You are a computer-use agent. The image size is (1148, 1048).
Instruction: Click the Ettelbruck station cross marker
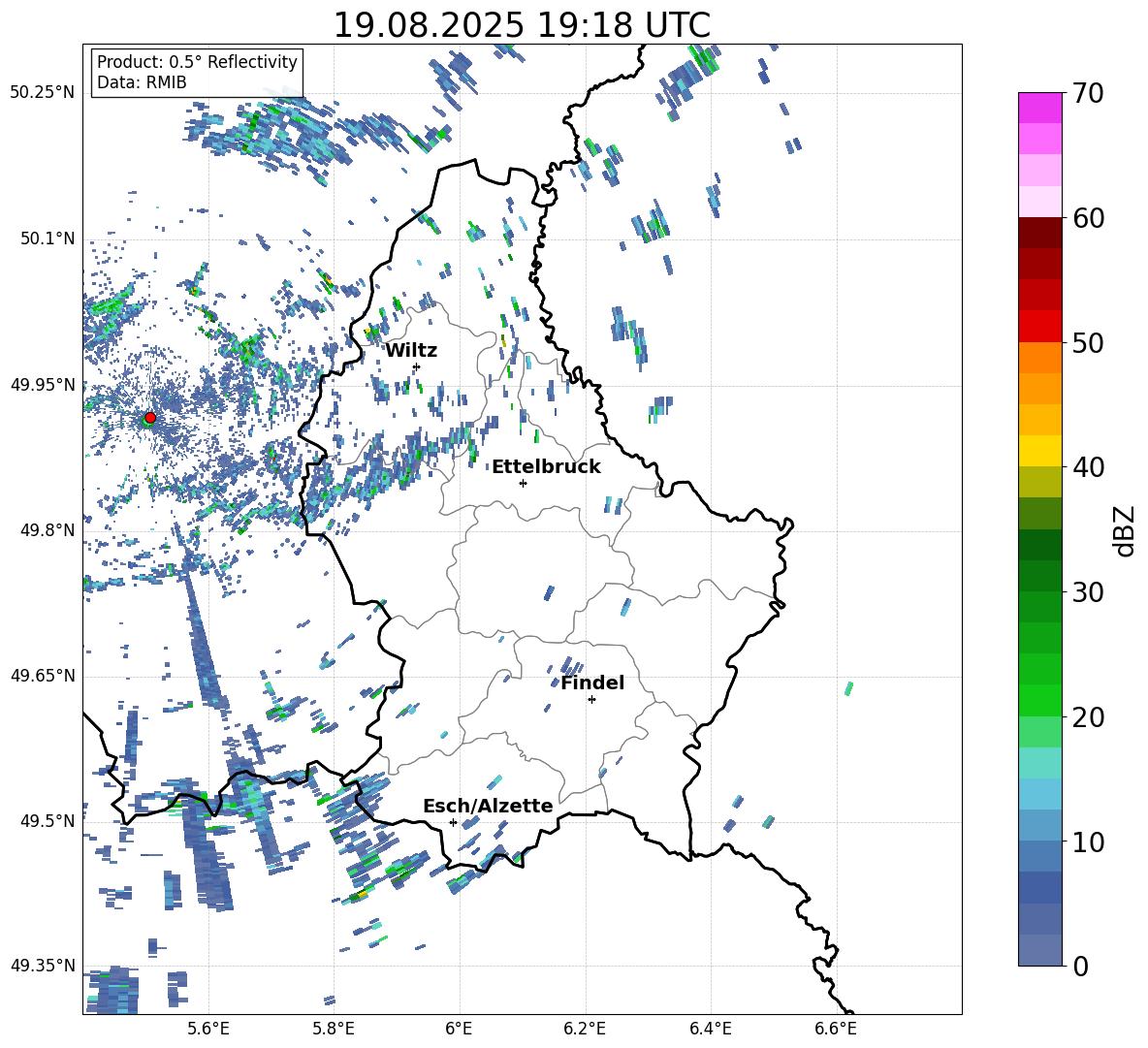pos(523,483)
